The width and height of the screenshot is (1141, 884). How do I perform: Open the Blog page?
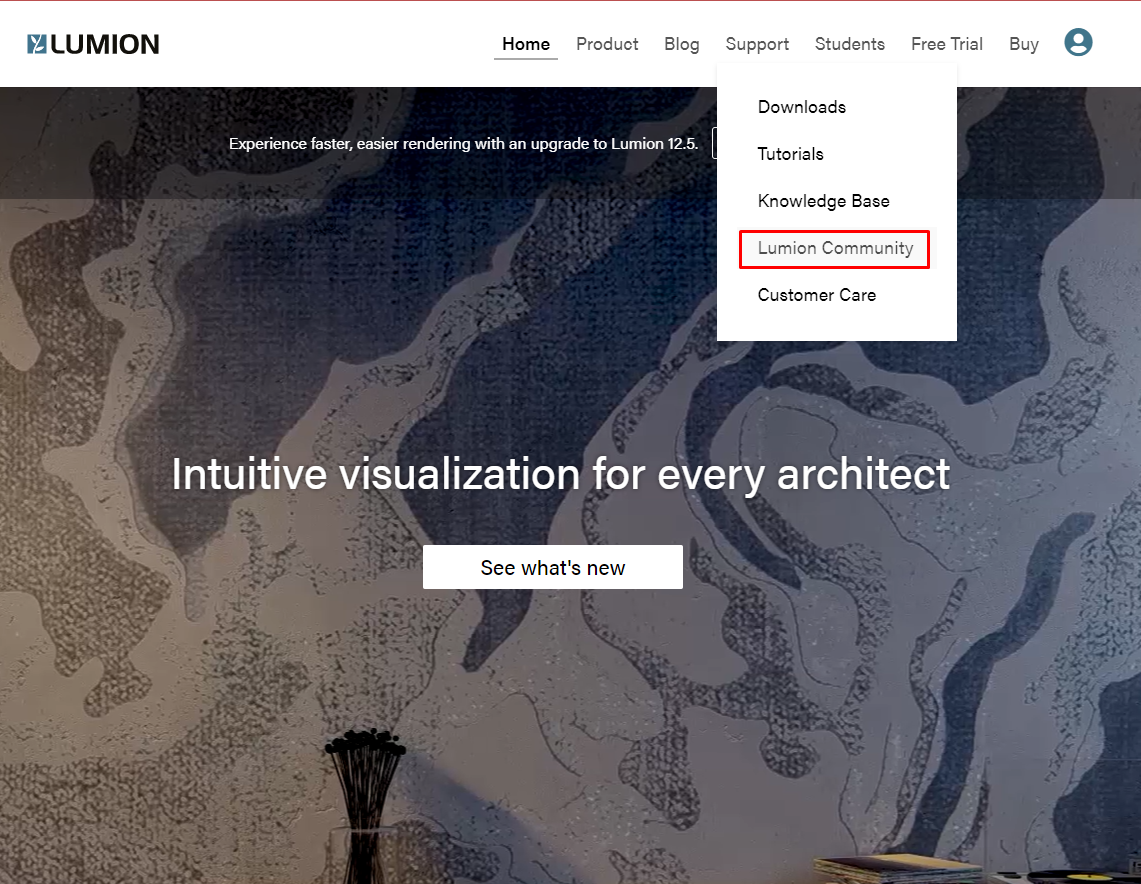pos(681,44)
